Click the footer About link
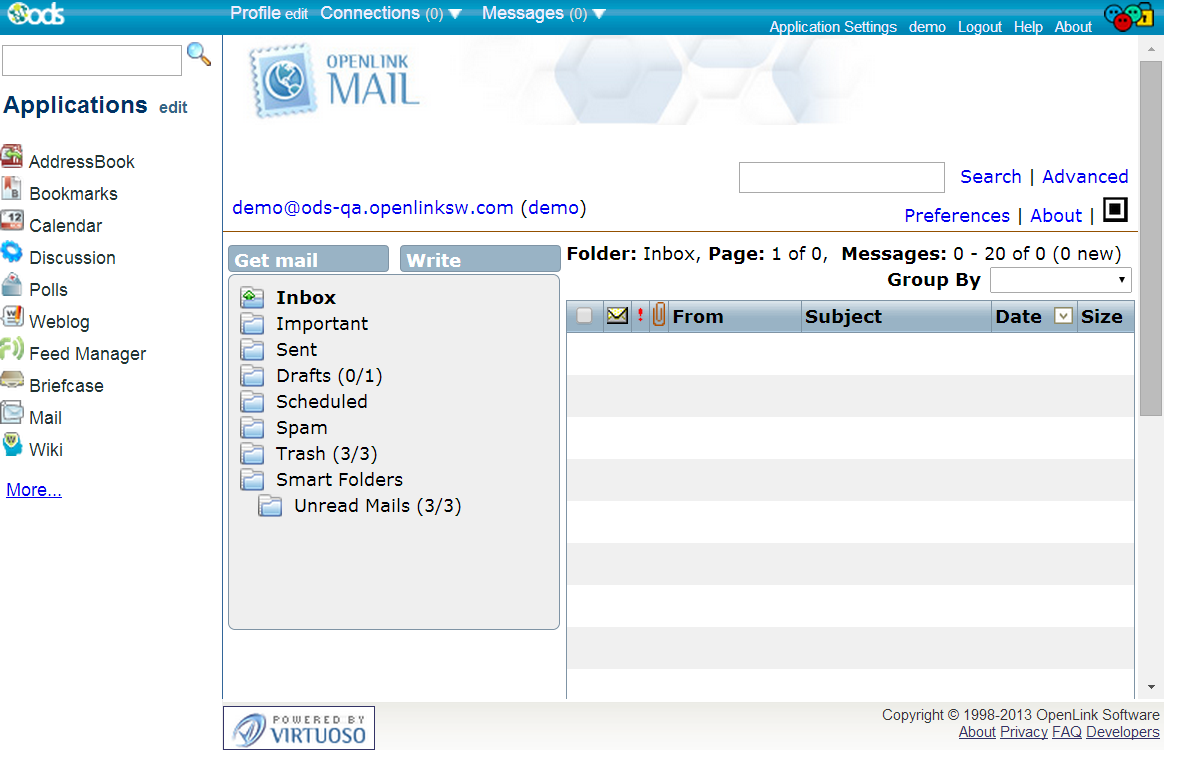 [977, 732]
